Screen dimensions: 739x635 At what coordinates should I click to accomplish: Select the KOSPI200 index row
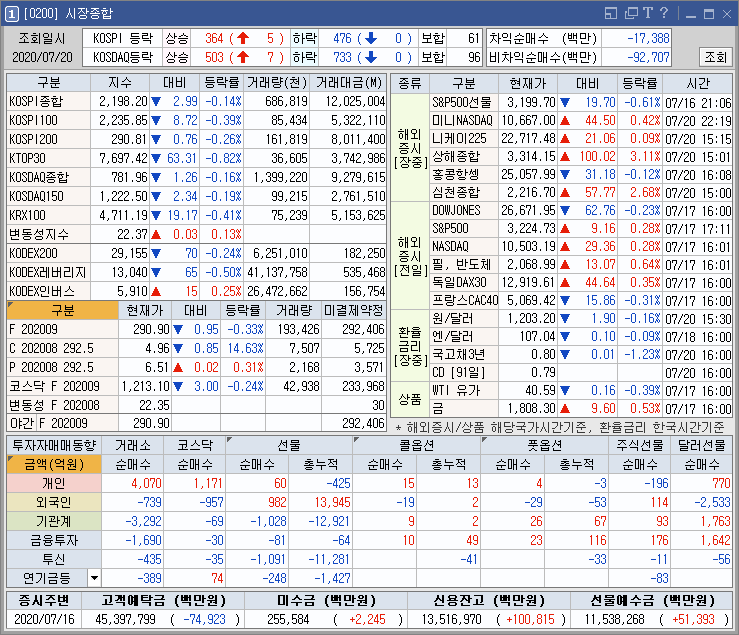point(197,139)
